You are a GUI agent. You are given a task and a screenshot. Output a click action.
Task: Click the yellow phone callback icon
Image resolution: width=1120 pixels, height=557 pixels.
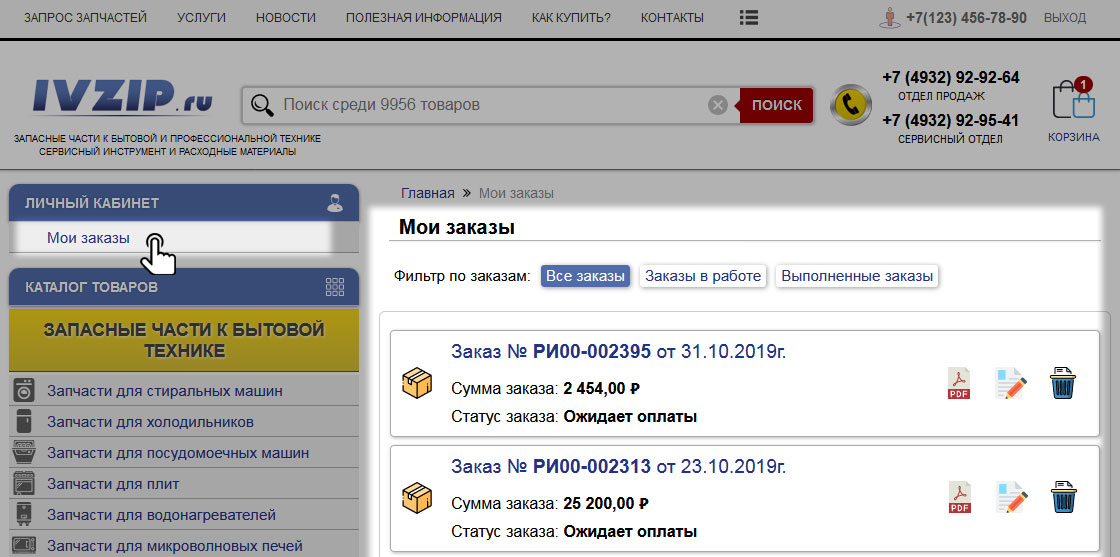851,104
